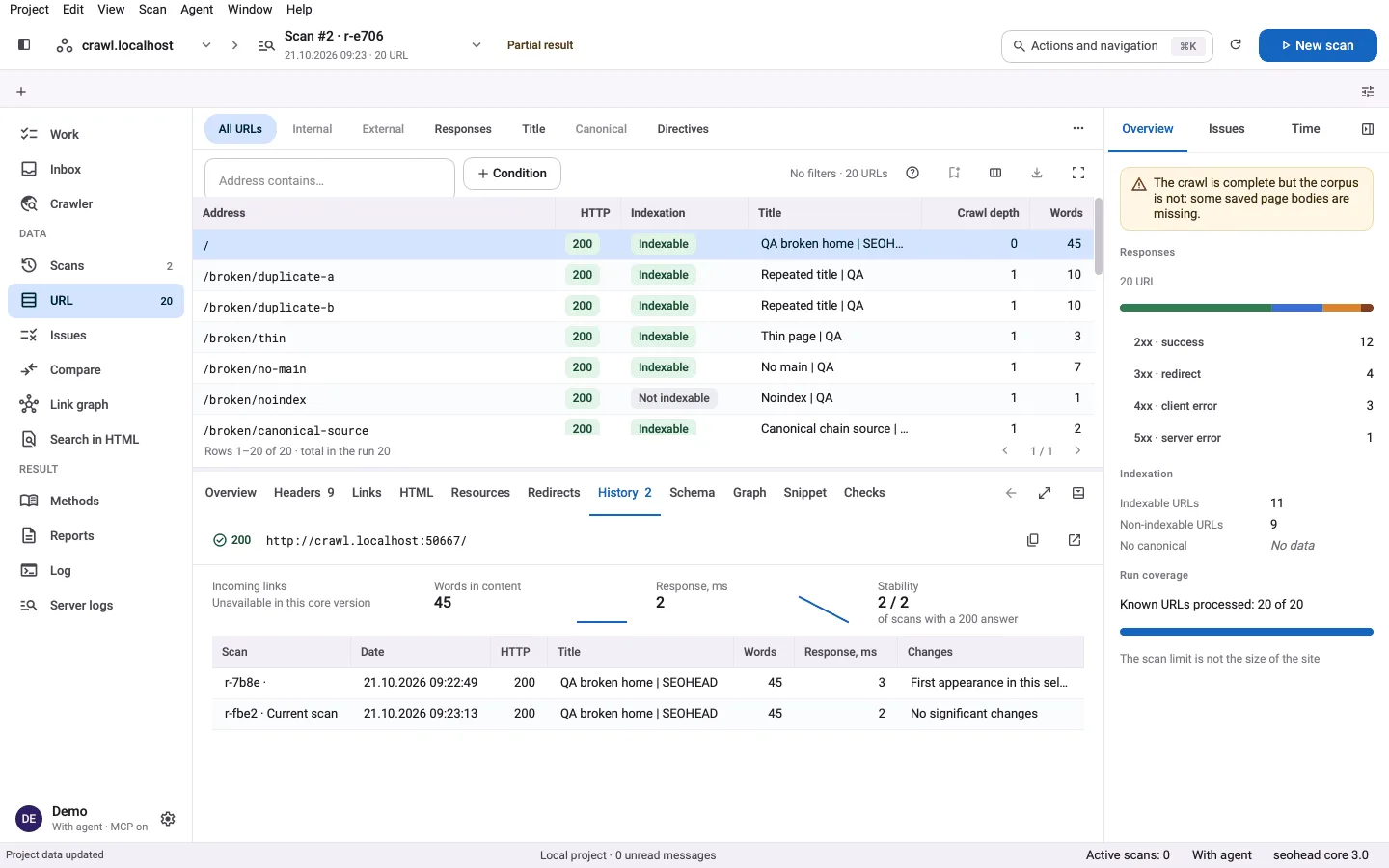Viewport: 1389px width, 868px height.
Task: Select the r-7b8e scan history row
Action: click(648, 683)
